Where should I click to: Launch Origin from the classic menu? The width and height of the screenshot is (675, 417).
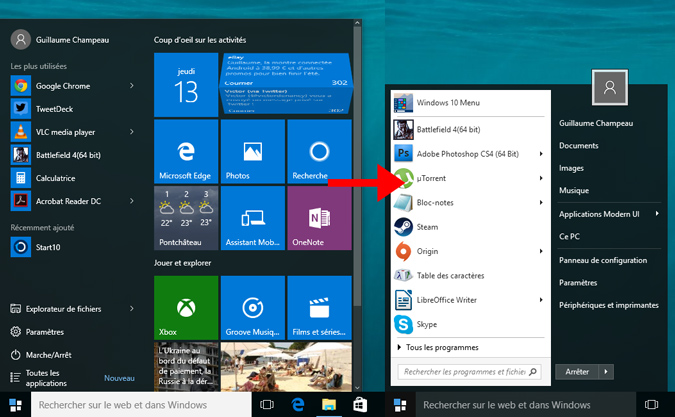[429, 251]
